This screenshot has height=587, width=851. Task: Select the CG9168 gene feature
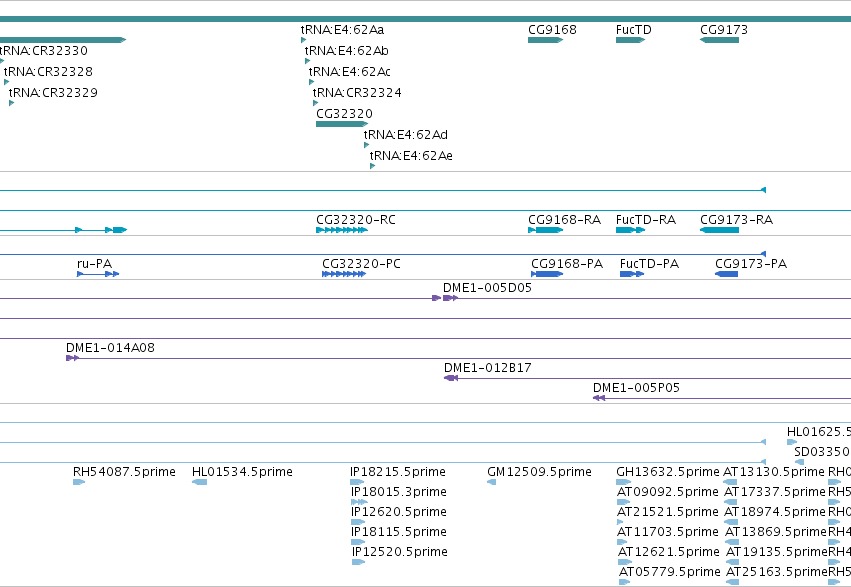tap(545, 40)
